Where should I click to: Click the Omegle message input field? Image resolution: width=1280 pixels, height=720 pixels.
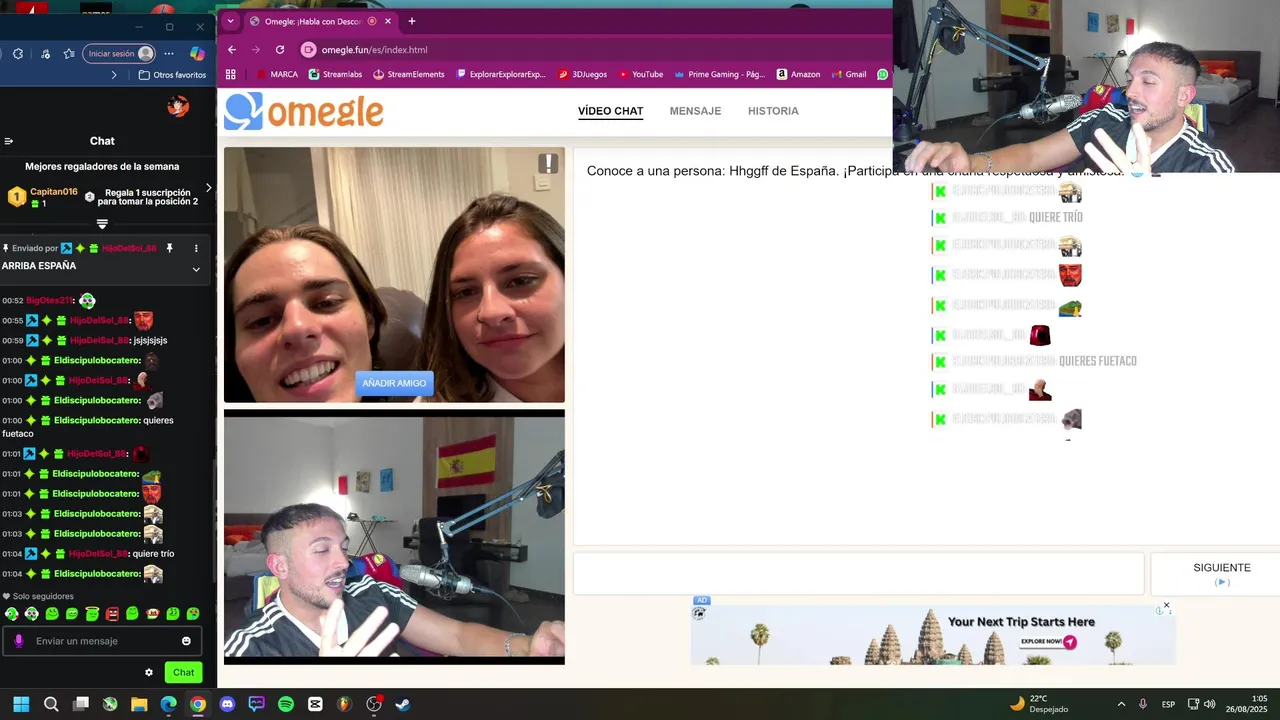tap(858, 574)
